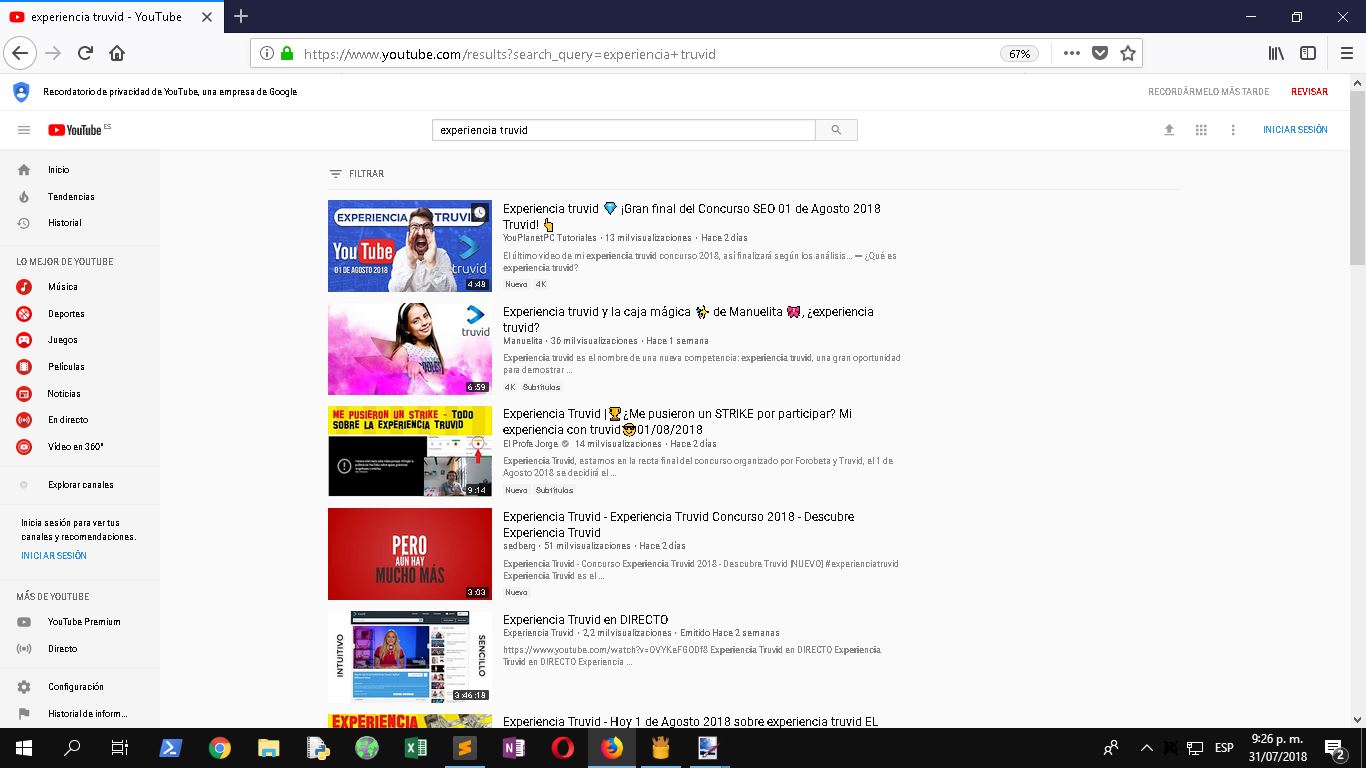Click the INICIAR SESIÓN button in header
1366x768 pixels.
pyautogui.click(x=1295, y=130)
